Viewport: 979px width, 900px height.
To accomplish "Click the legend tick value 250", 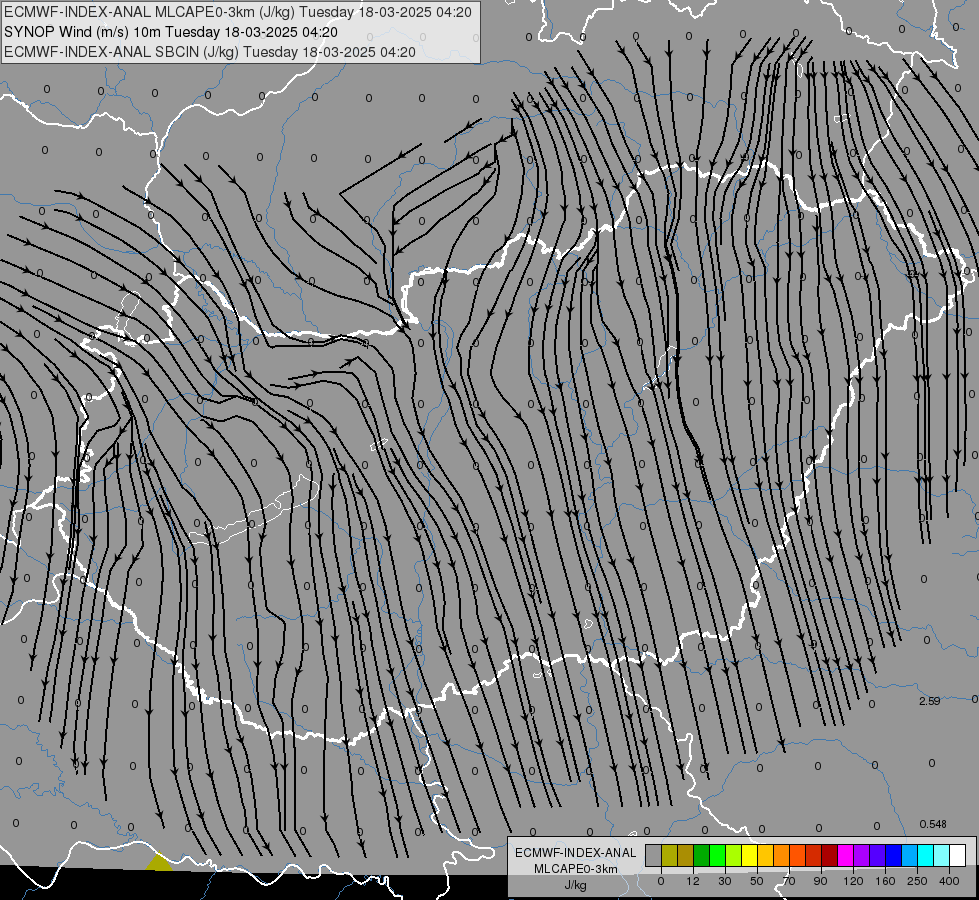I will pyautogui.click(x=917, y=881).
